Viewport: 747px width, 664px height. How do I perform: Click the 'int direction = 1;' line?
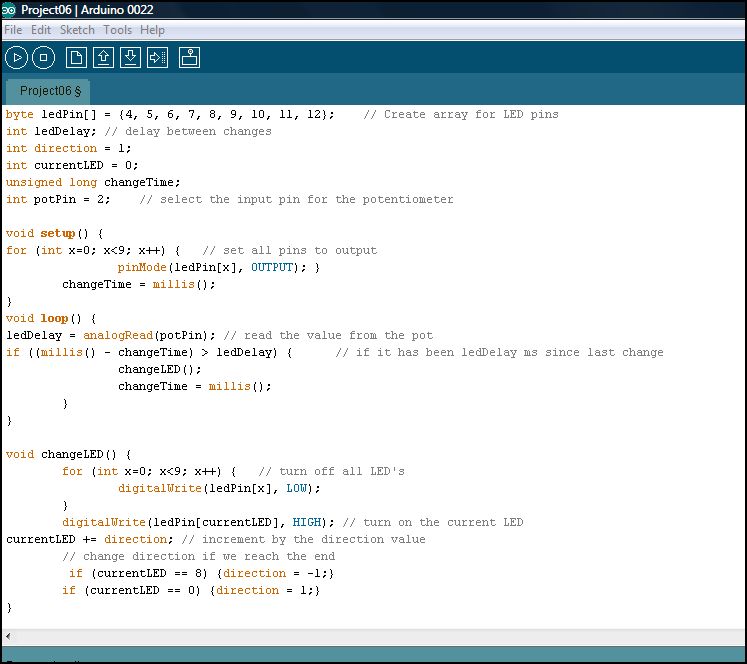(x=69, y=148)
